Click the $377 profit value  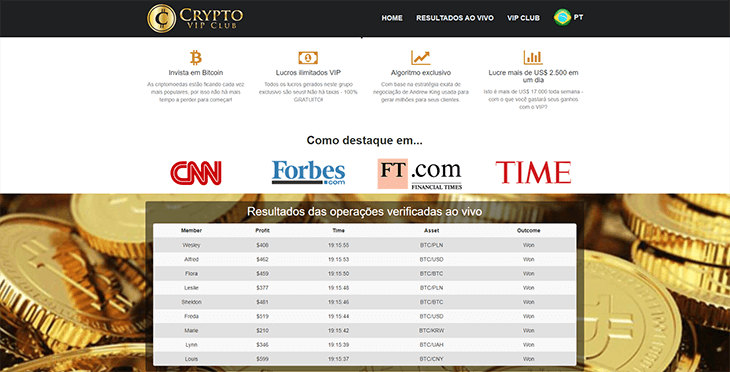(263, 288)
